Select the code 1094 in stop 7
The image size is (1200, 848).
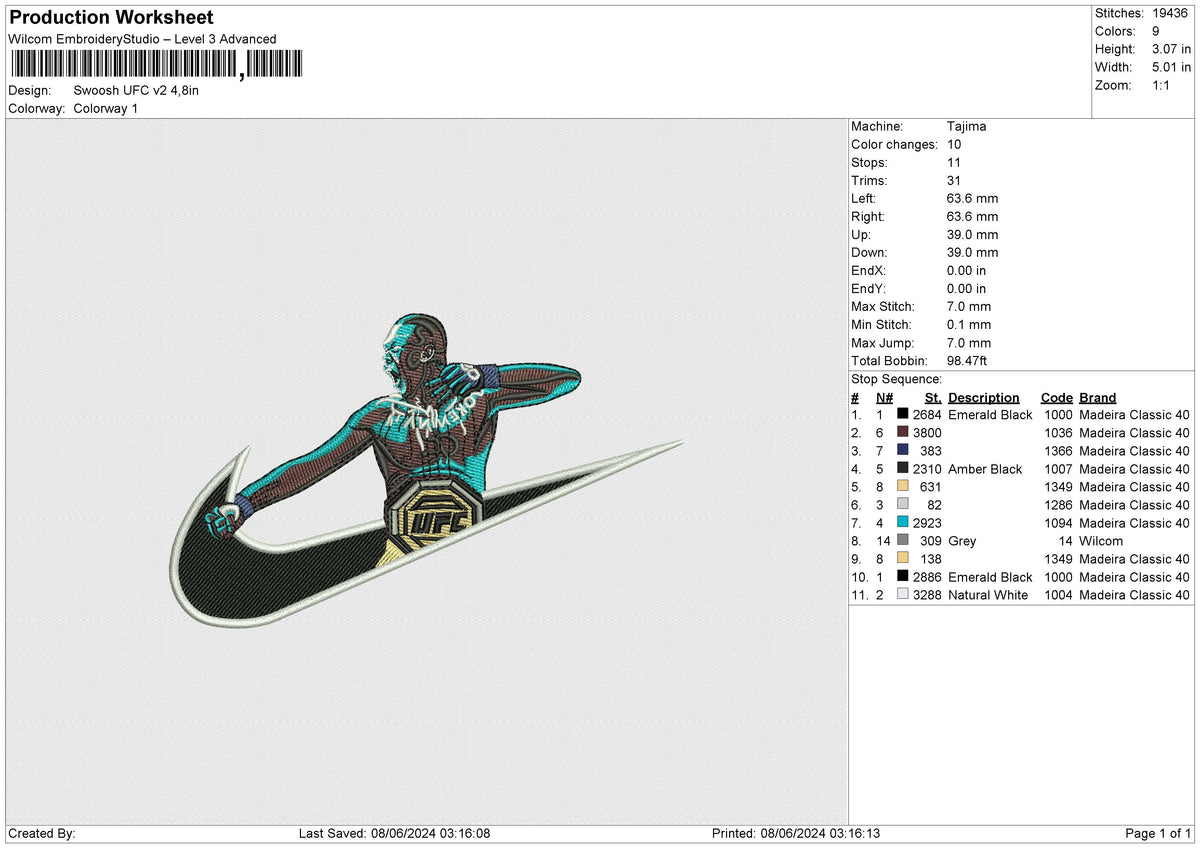pyautogui.click(x=1058, y=523)
